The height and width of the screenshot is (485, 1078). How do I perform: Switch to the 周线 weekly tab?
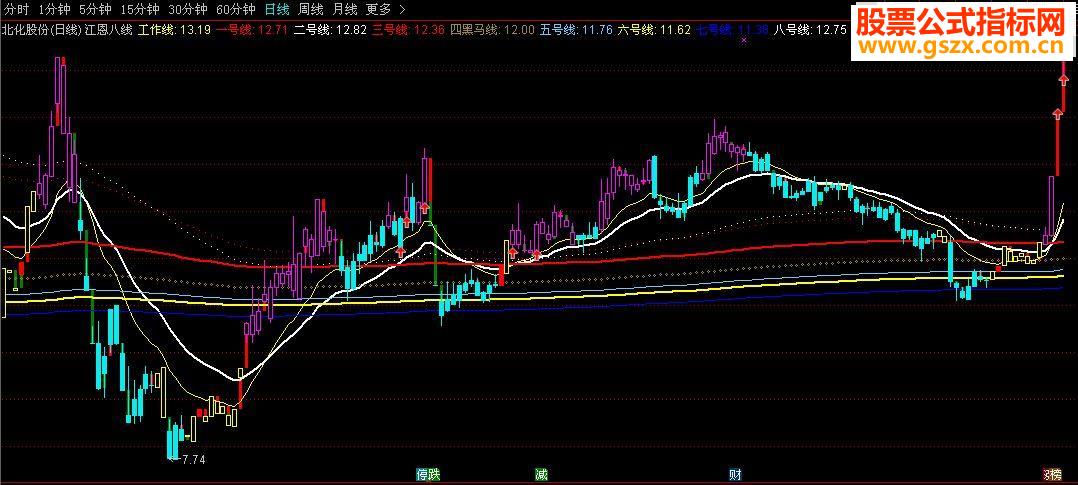[311, 10]
